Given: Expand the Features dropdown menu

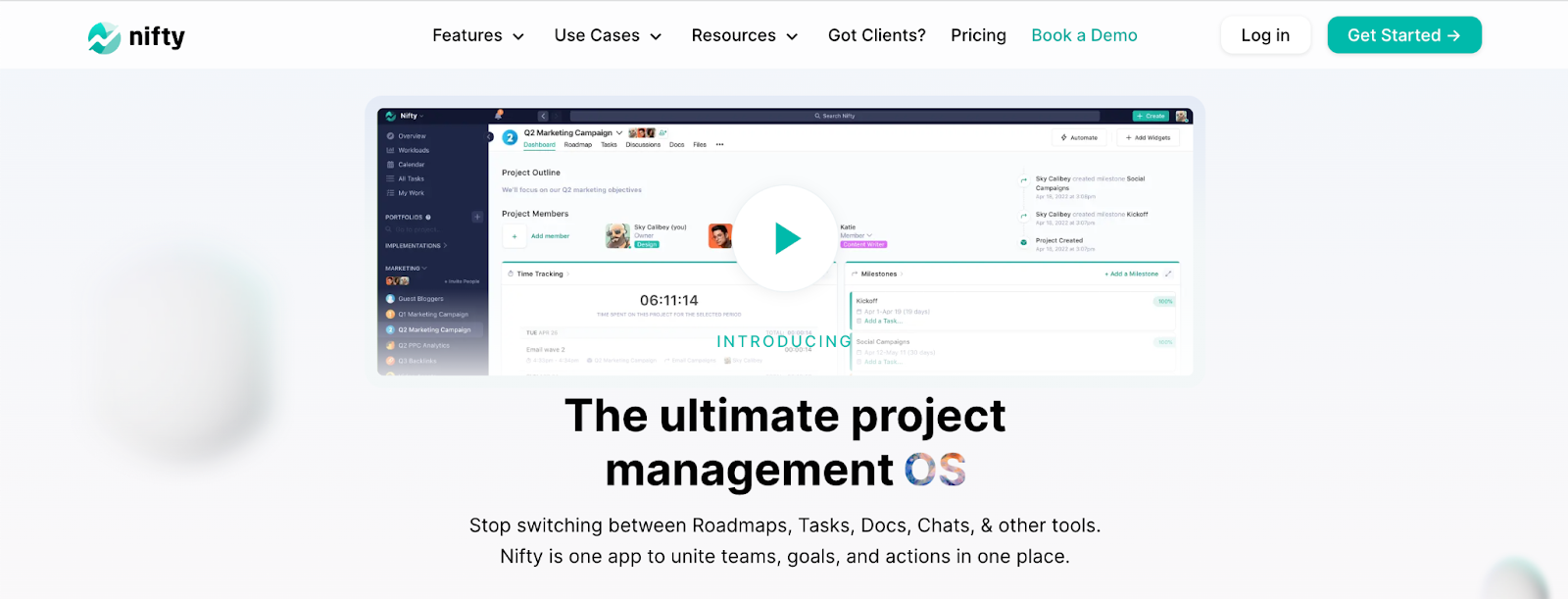Looking at the screenshot, I should pos(478,35).
